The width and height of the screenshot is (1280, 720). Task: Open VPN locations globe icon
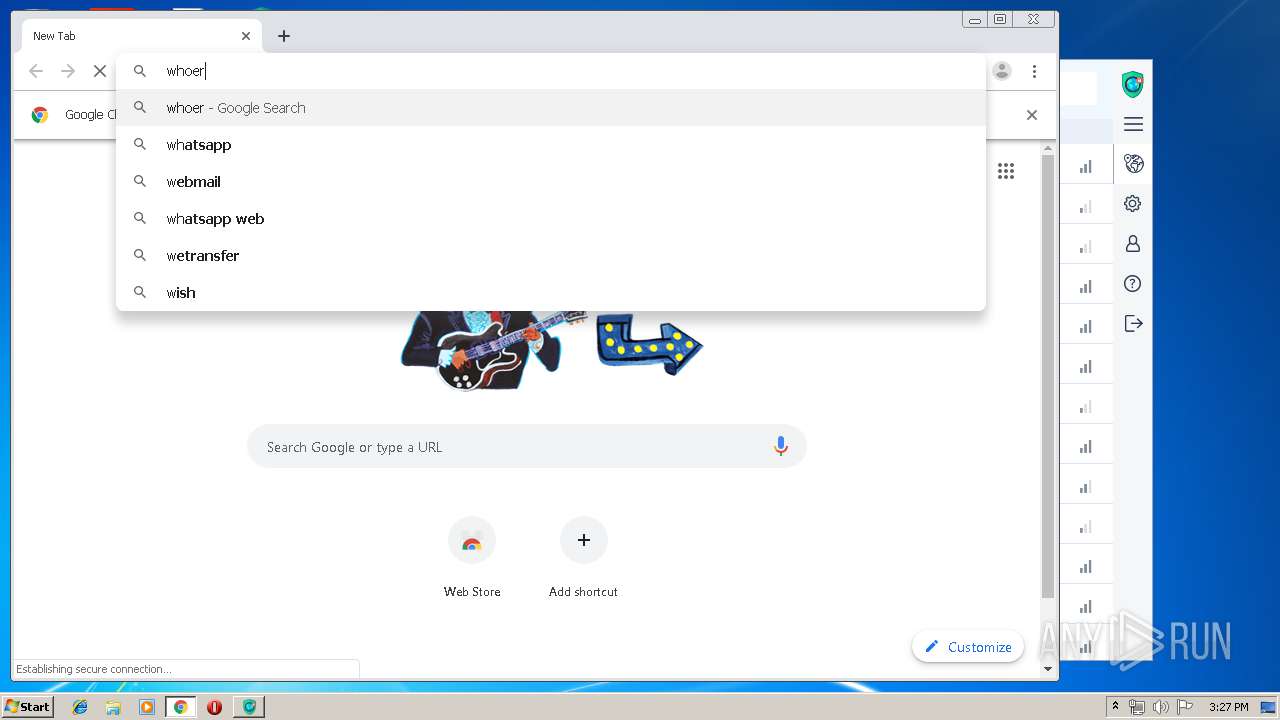pos(1133,164)
